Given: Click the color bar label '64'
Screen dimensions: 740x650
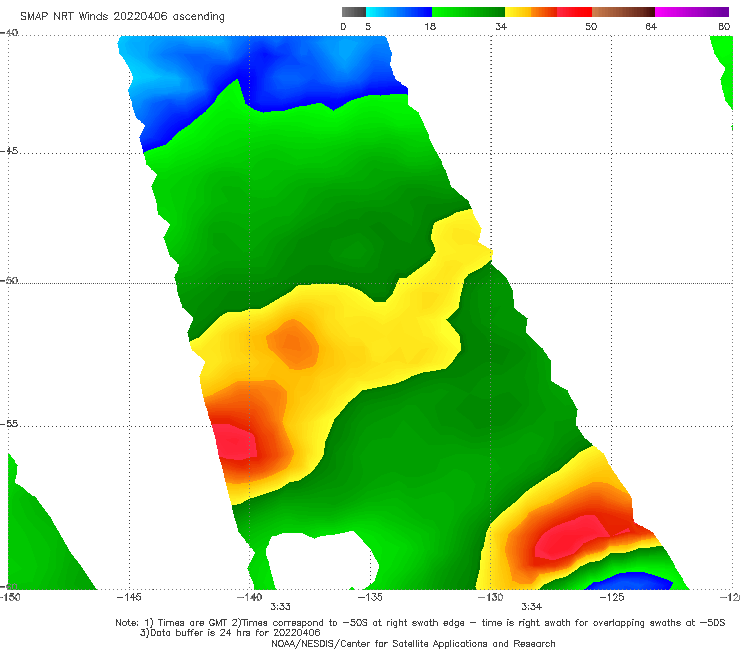Looking at the screenshot, I should point(651,26).
